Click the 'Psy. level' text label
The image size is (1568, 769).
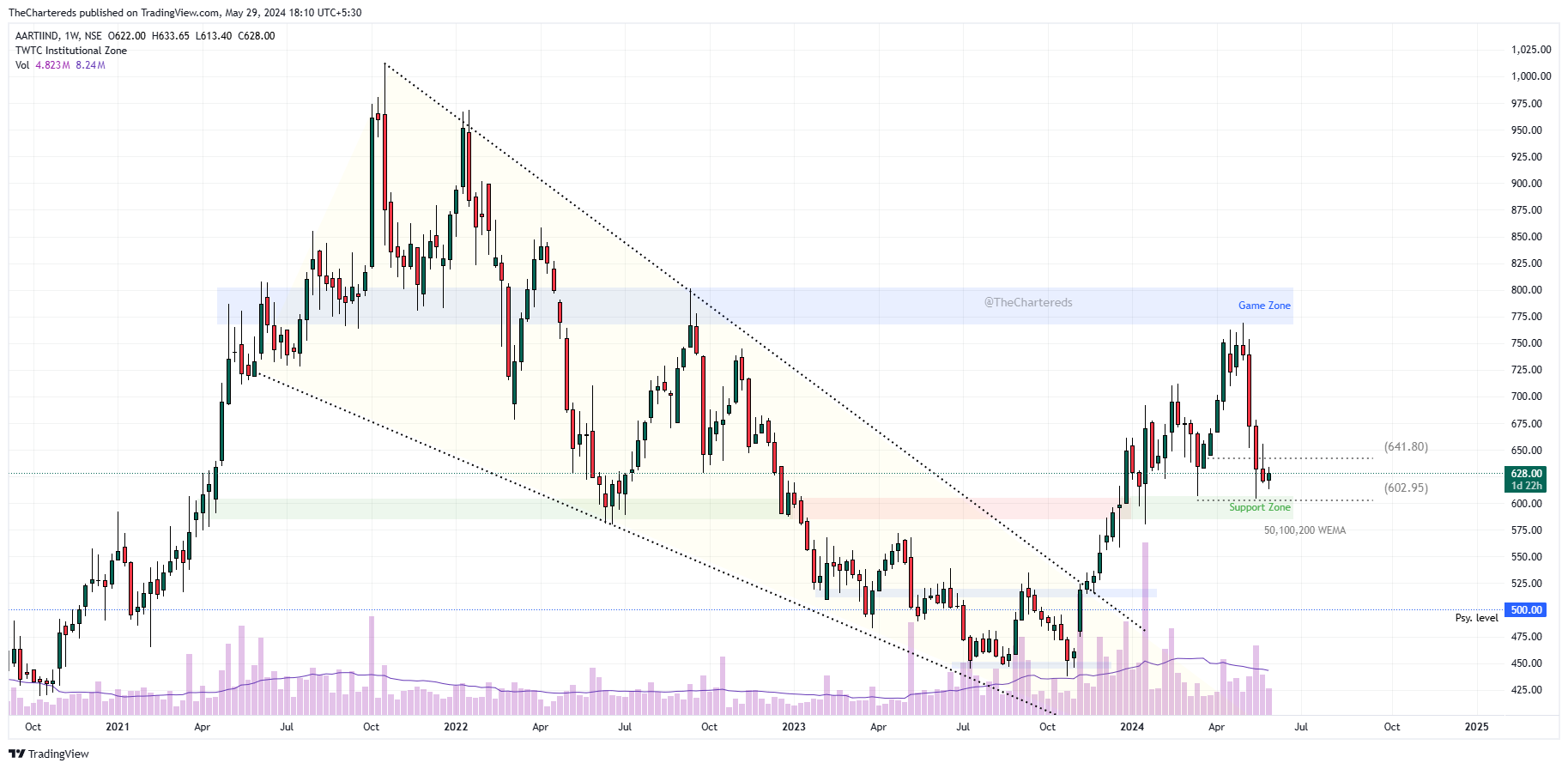pyautogui.click(x=1476, y=618)
